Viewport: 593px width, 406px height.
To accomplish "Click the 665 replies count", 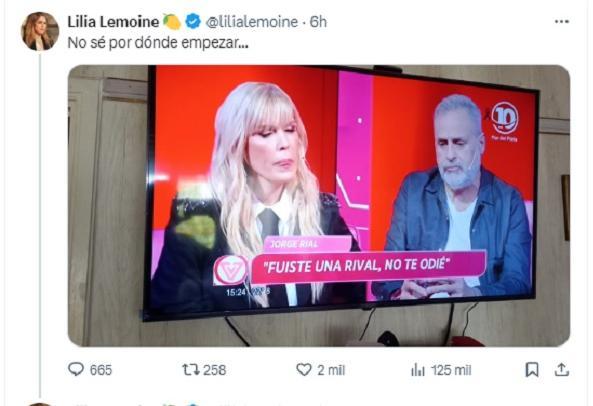I will [x=101, y=370].
